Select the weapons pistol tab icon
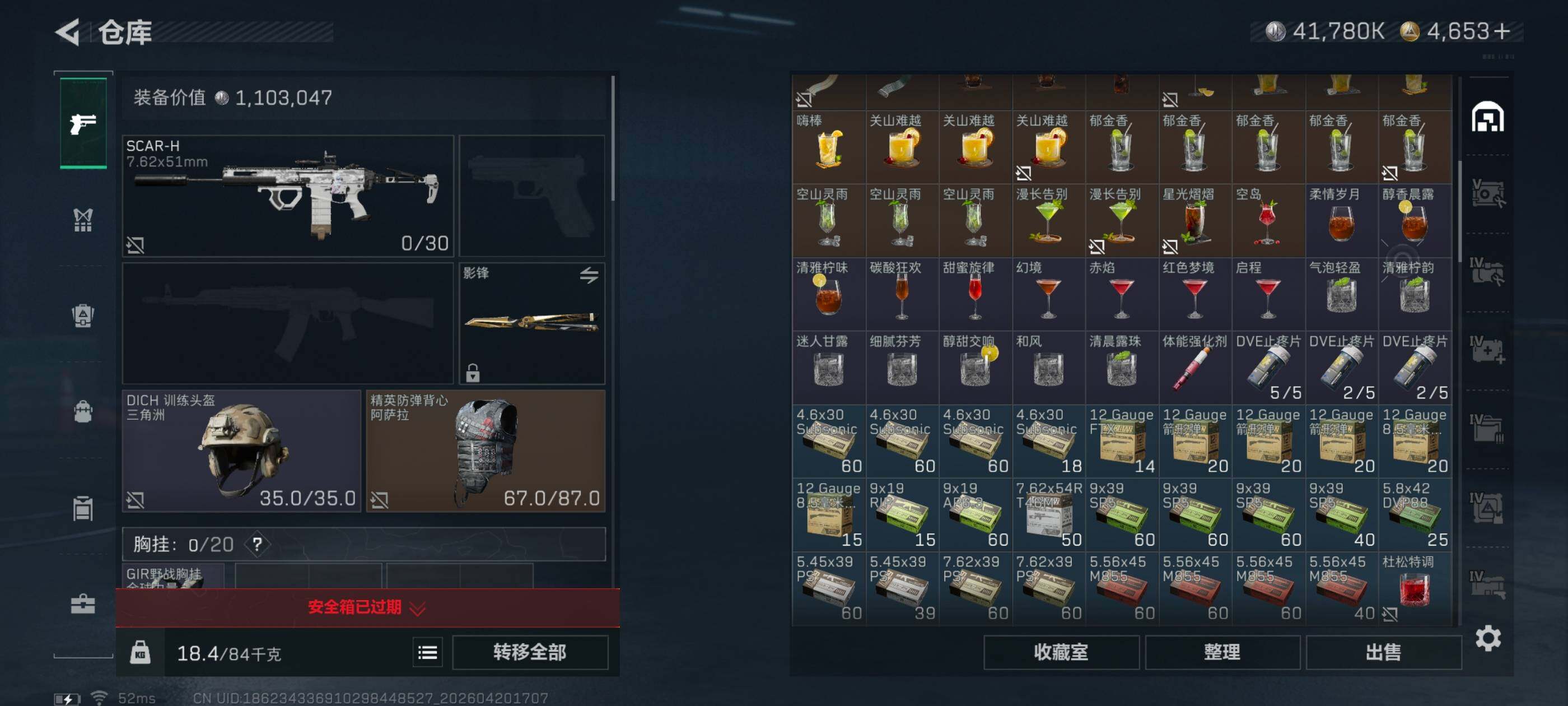Screen dimensions: 1568x706 coord(83,124)
